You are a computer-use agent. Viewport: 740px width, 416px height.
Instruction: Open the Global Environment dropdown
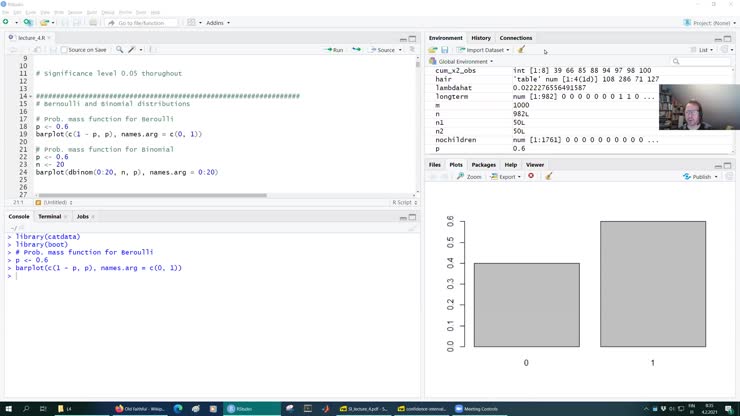point(461,61)
